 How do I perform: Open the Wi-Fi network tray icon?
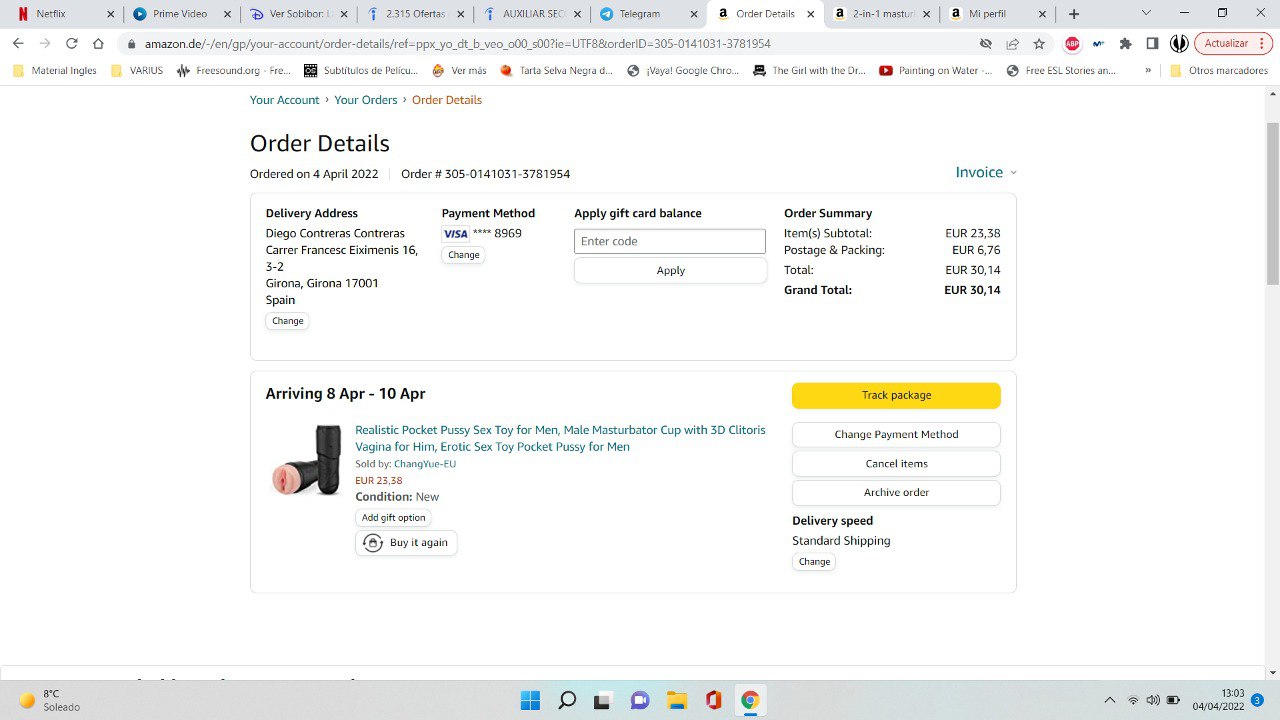pyautogui.click(x=1133, y=700)
